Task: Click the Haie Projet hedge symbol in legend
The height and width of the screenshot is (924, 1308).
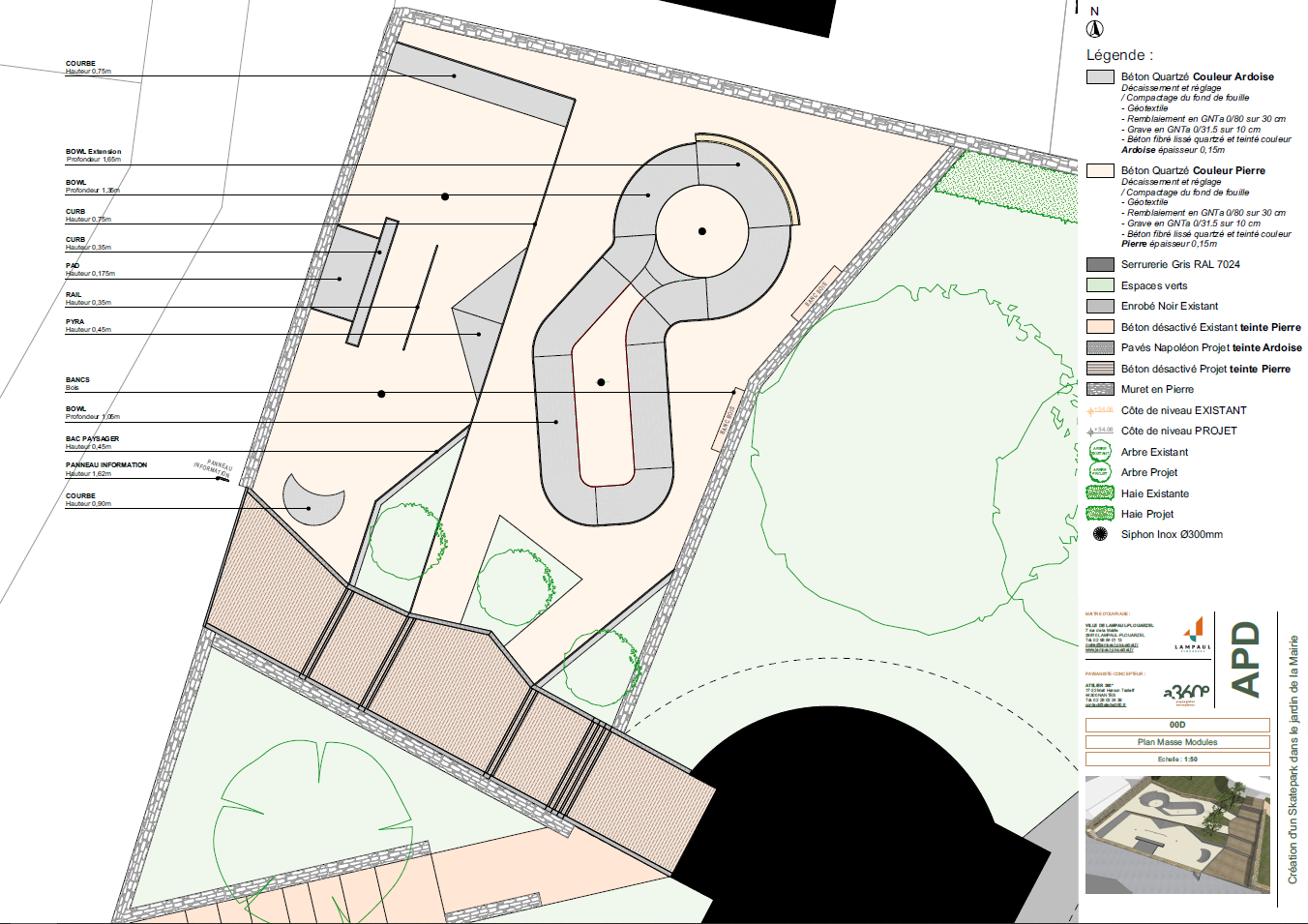Action: click(1100, 513)
